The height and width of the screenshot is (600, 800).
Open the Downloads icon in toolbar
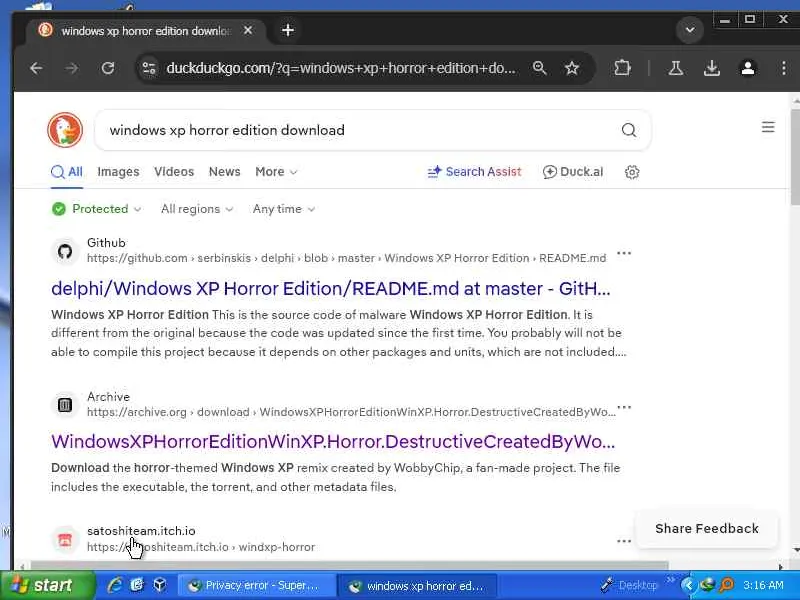point(712,68)
